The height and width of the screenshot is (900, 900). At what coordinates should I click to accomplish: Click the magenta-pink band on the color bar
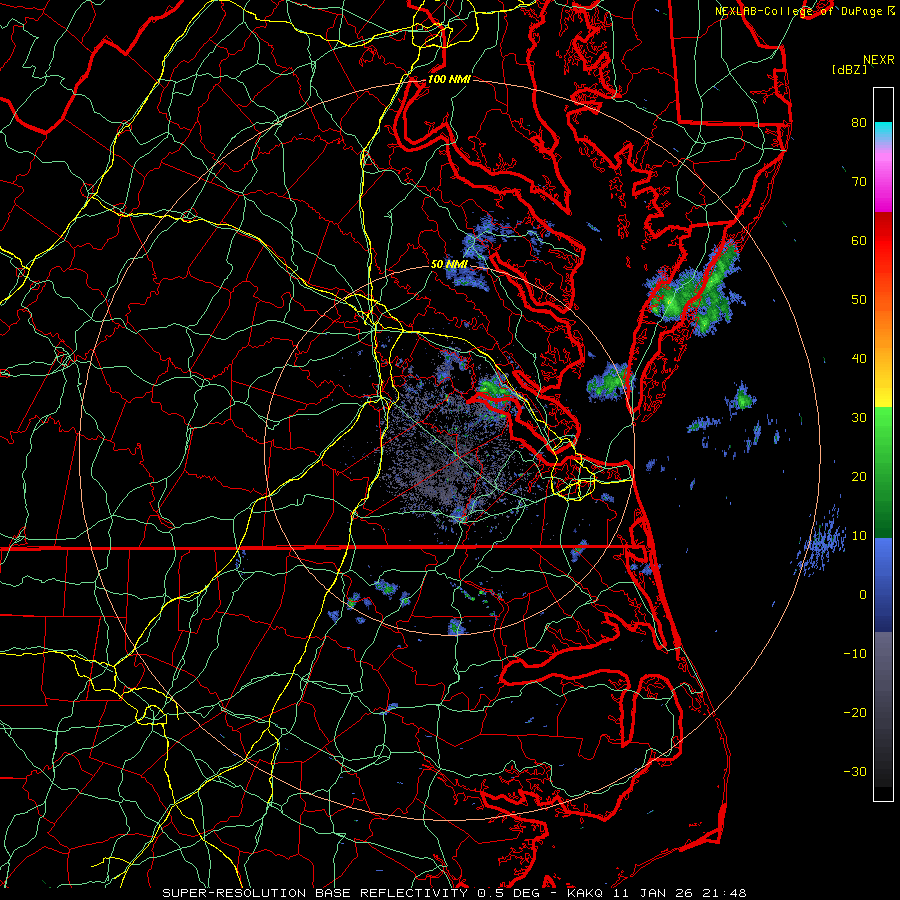coord(883,181)
